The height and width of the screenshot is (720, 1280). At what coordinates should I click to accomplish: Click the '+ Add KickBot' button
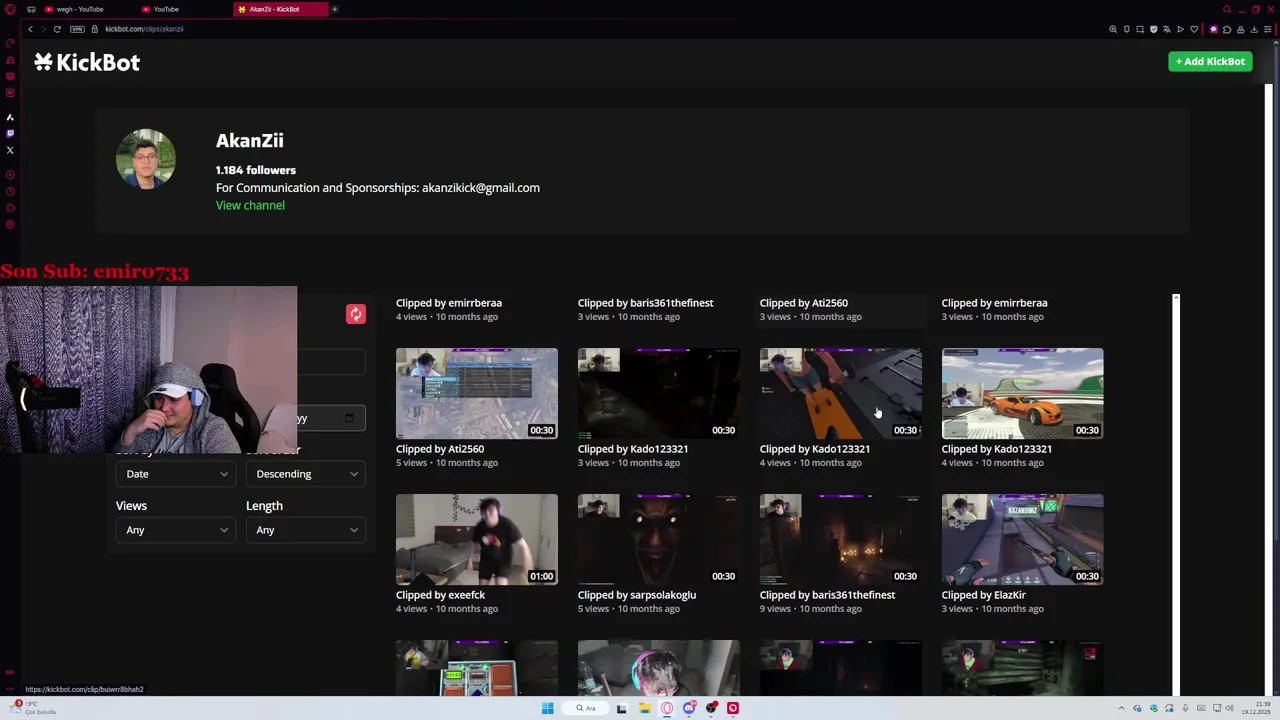click(x=1210, y=61)
